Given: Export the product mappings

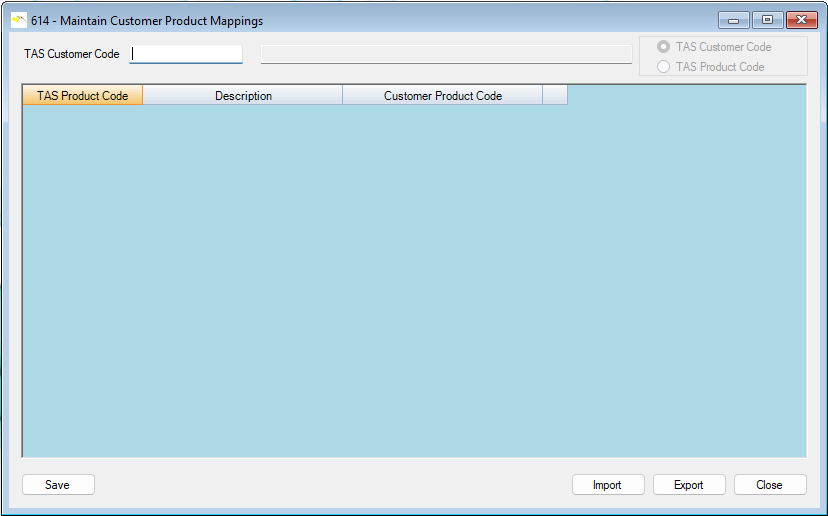Looking at the screenshot, I should click(688, 485).
